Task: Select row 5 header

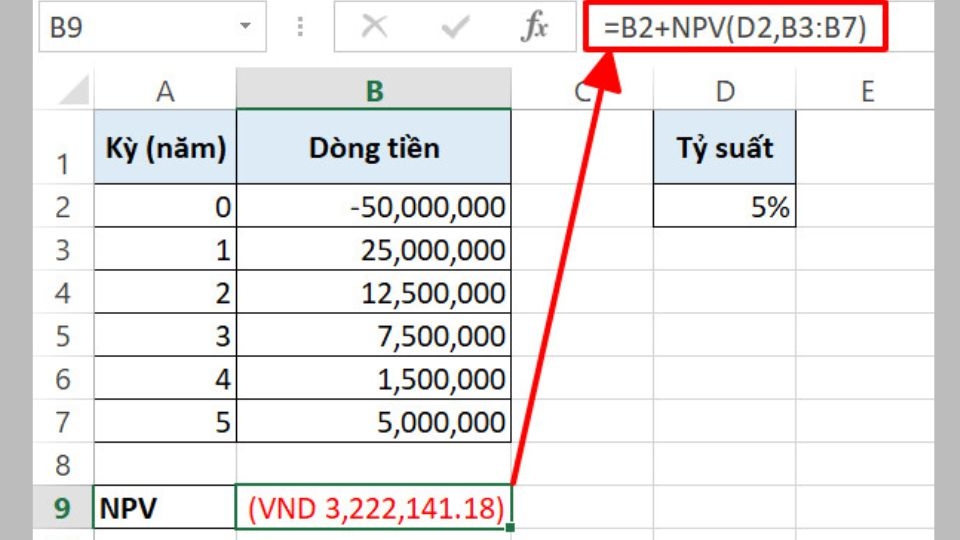Action: coord(63,335)
